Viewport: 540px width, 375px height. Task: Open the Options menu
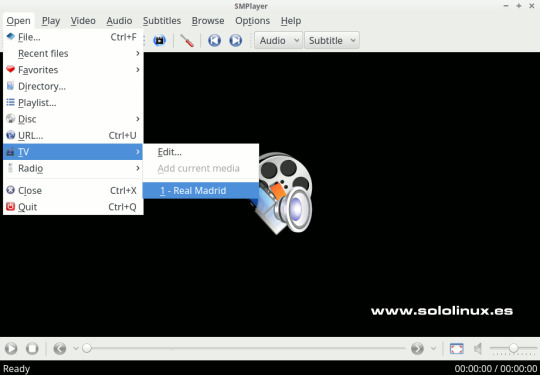[252, 21]
